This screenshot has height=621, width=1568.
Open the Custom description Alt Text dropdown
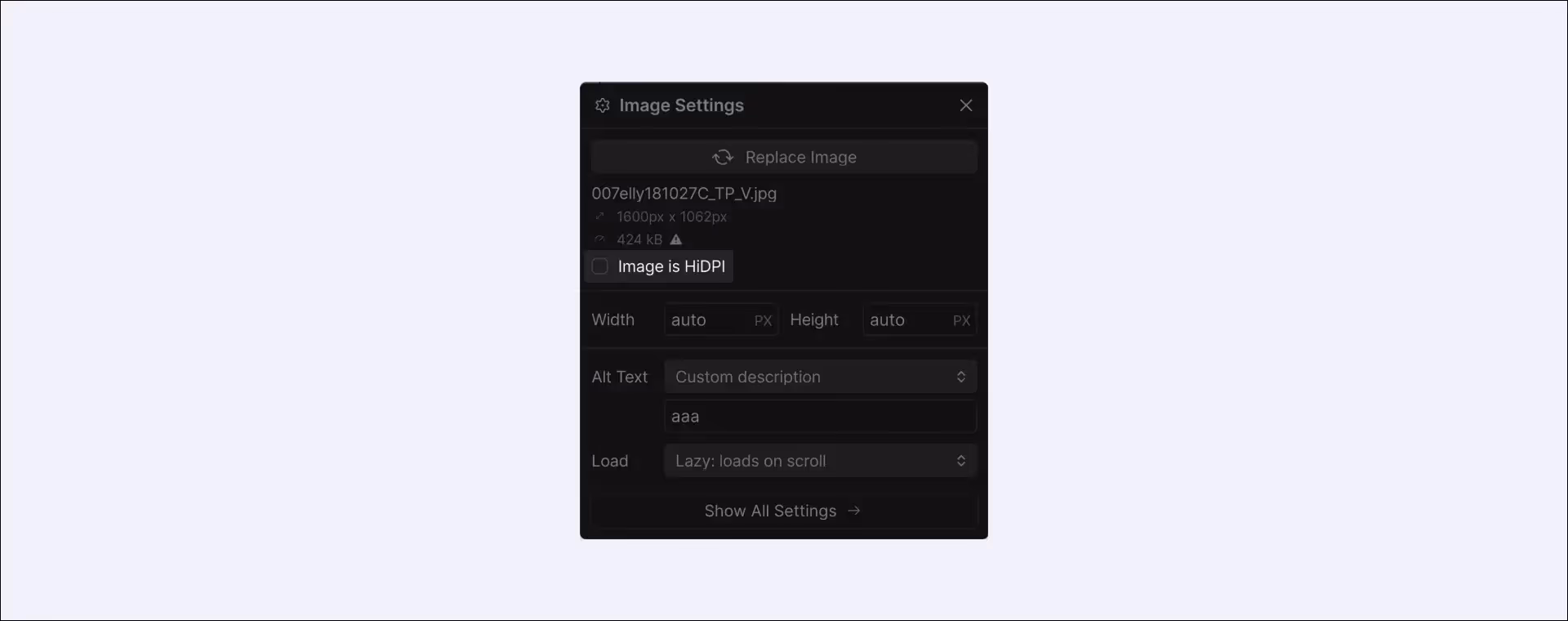click(821, 377)
